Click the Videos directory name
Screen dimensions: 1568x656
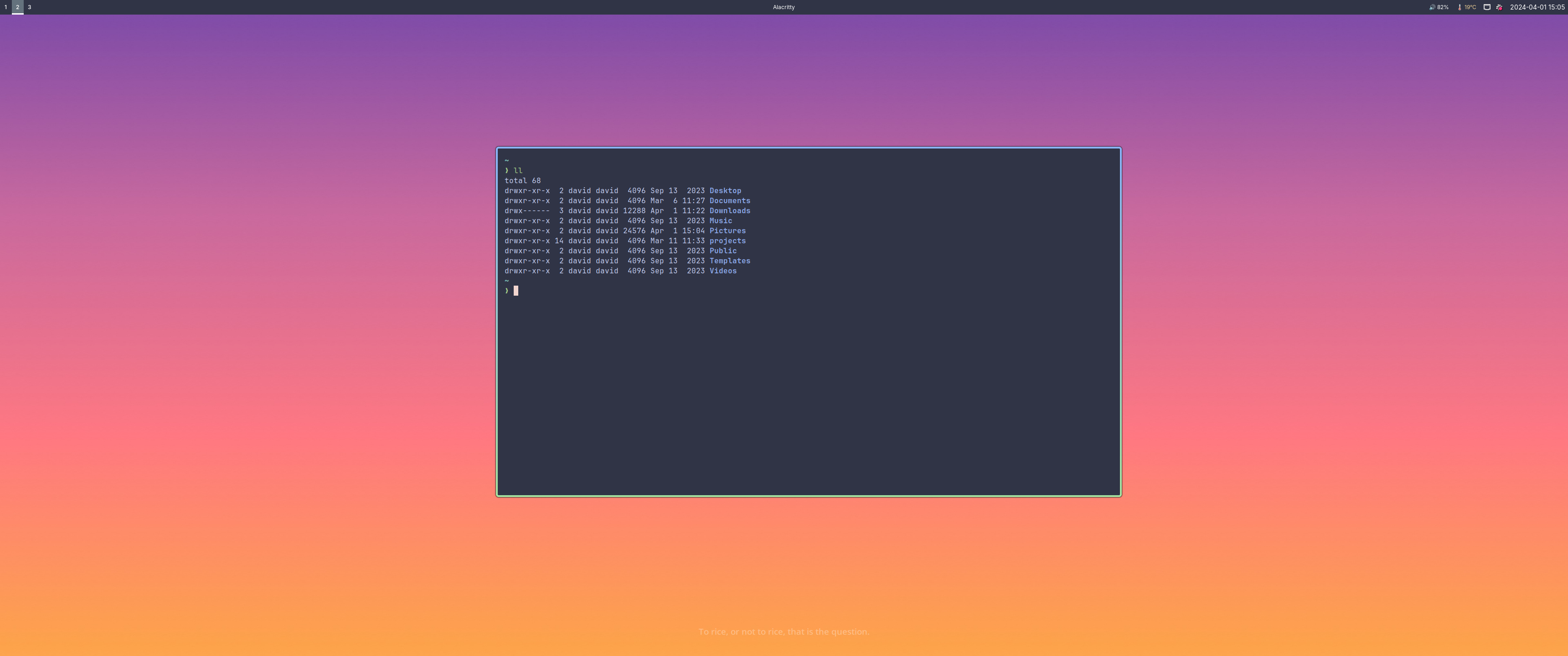[722, 271]
